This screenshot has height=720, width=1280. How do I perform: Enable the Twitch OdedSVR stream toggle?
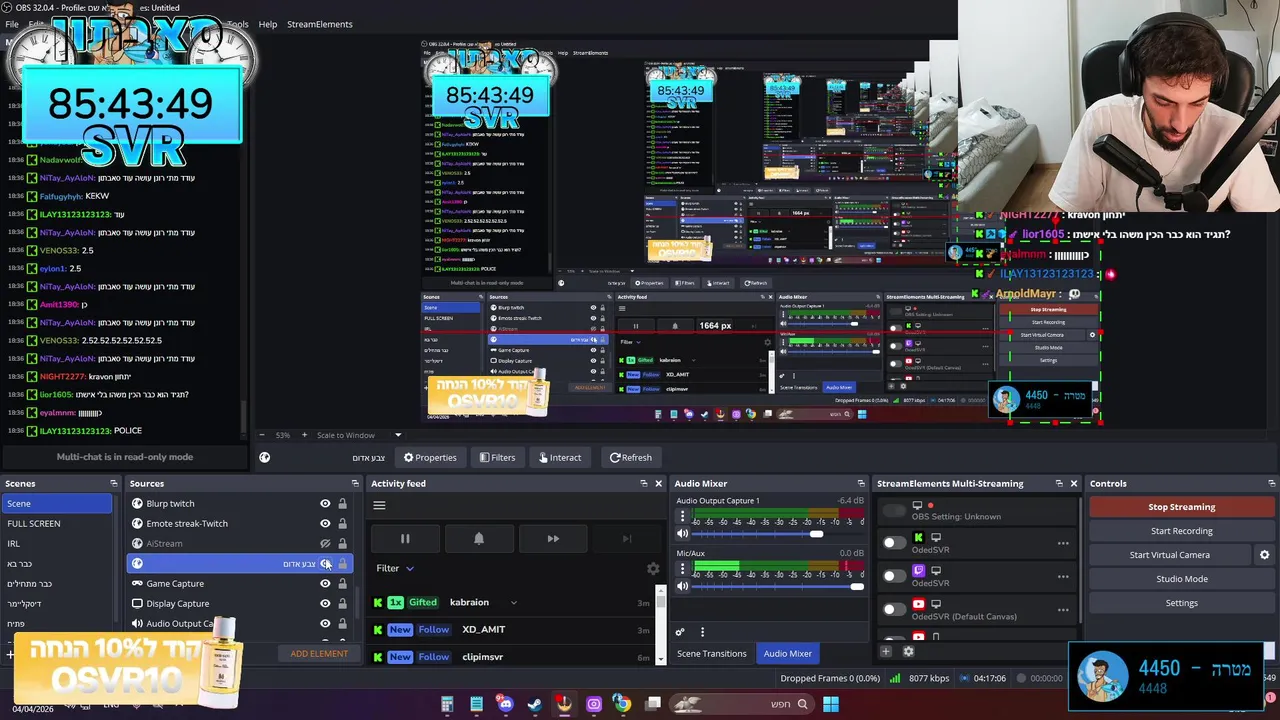pos(894,576)
